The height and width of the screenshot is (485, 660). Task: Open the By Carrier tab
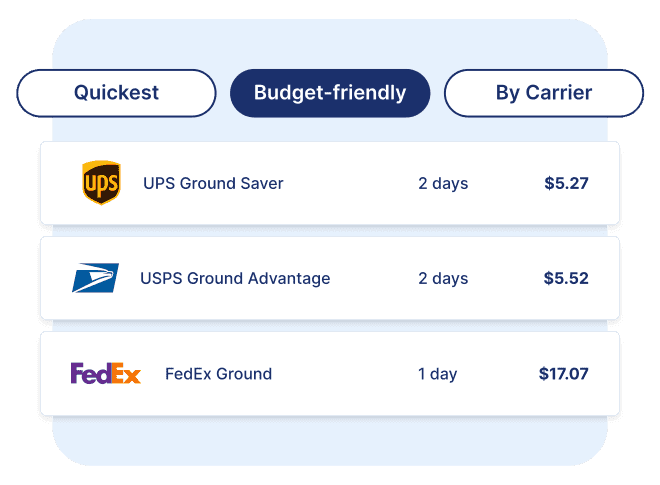543,93
